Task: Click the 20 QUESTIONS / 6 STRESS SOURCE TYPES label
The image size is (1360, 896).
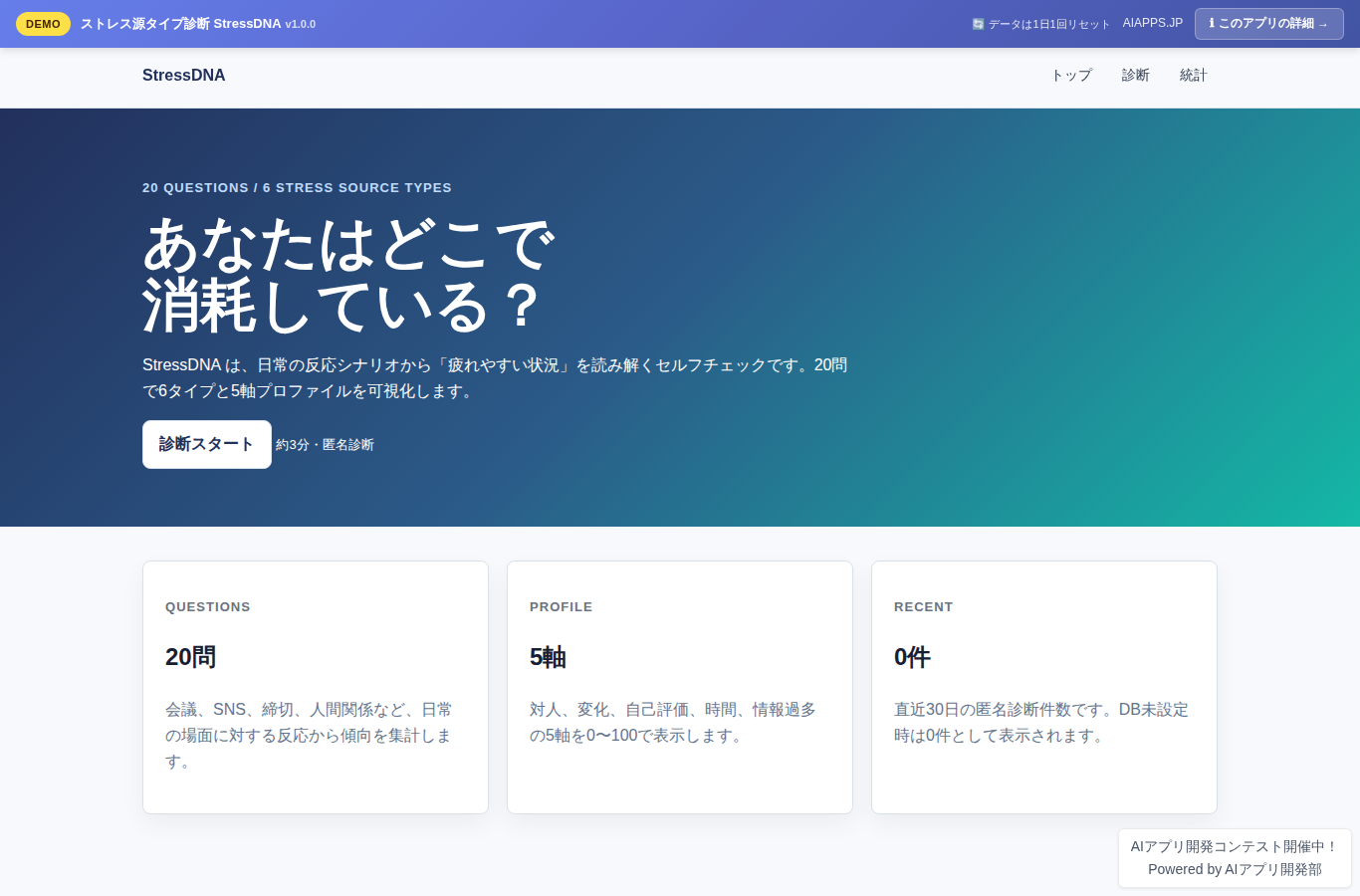Action: click(x=297, y=188)
